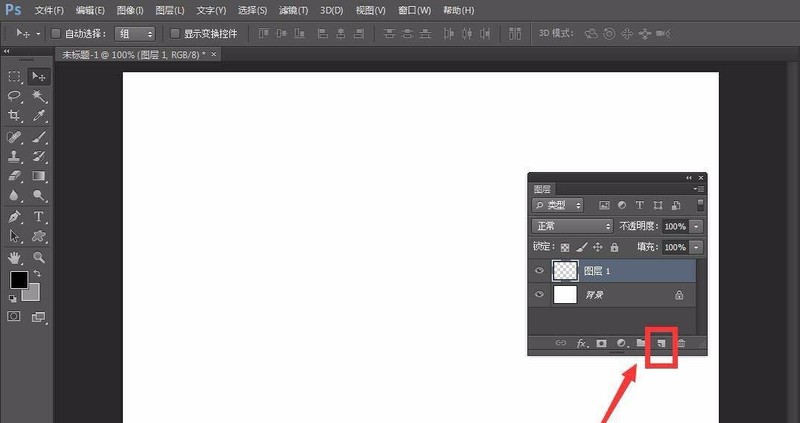
Task: Add a layer mask using panel icon
Action: tap(602, 344)
